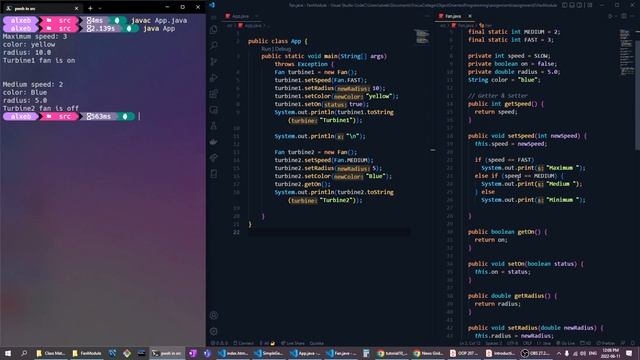Screen dimensions: 640x360
Task: Switch to the index.htm VS Code taskbar window
Action: click(x=233, y=353)
